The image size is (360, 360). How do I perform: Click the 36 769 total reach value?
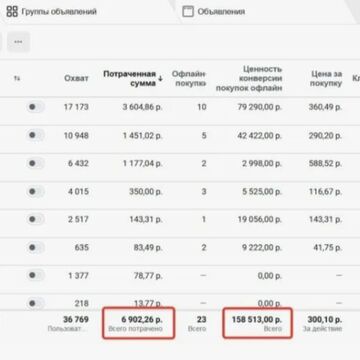coord(76,320)
